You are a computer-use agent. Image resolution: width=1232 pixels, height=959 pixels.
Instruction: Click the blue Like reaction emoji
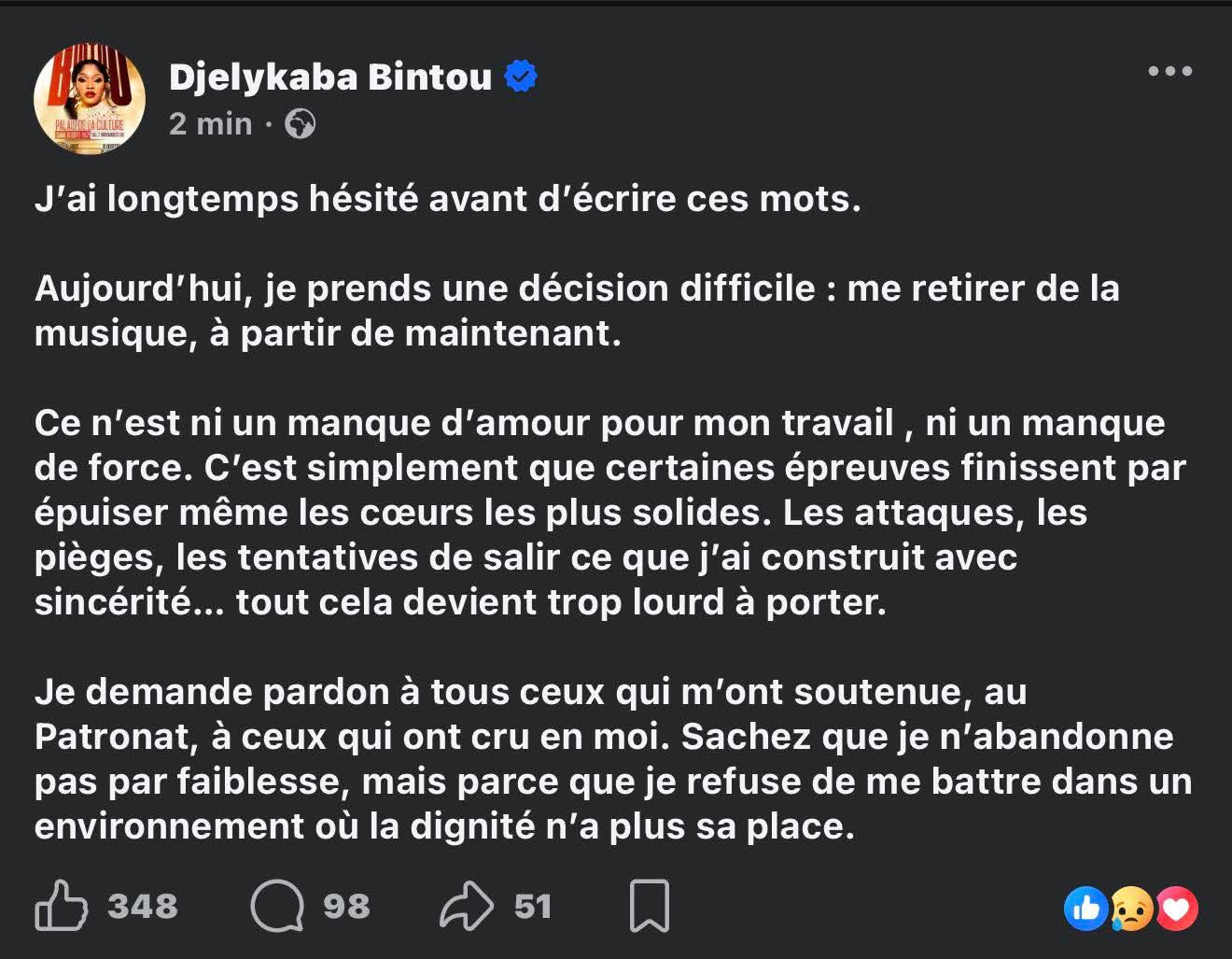click(x=1086, y=908)
